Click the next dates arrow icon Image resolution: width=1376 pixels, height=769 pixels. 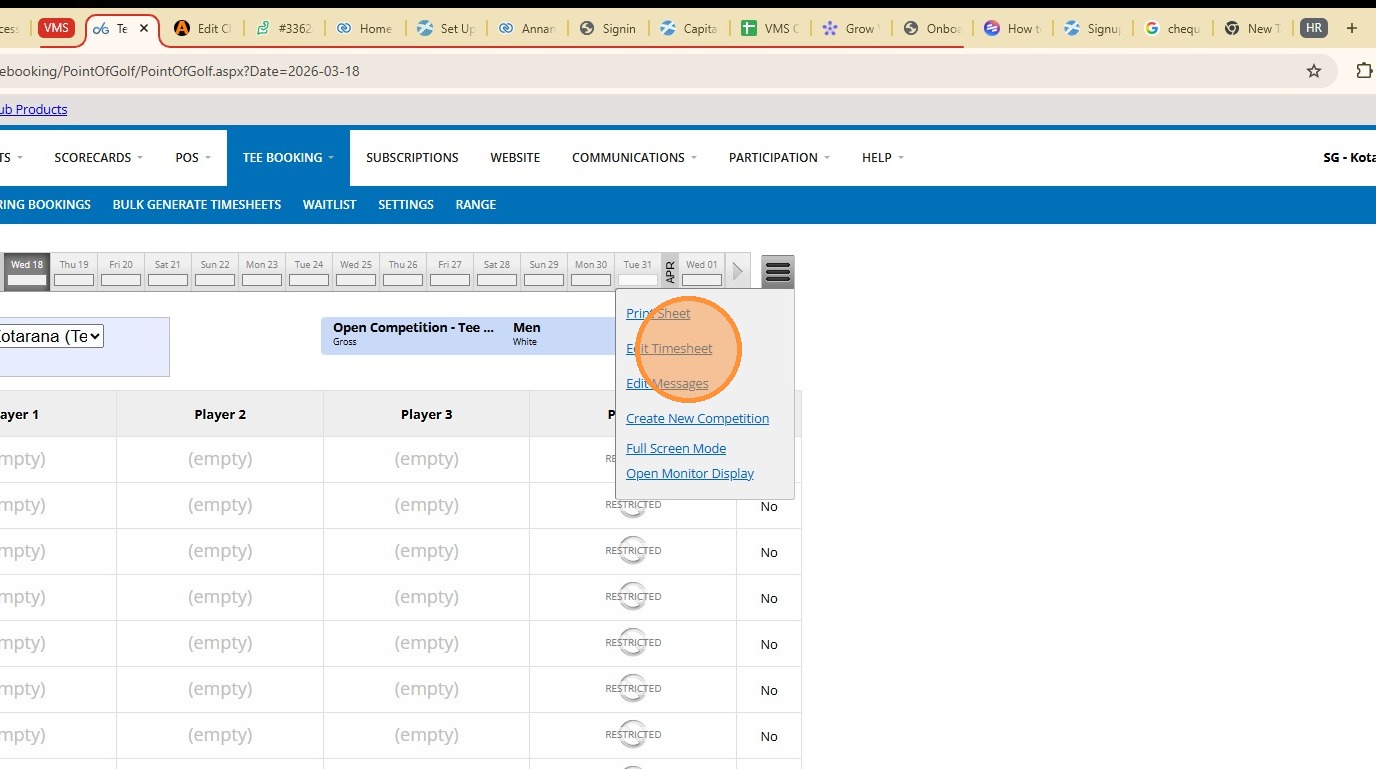738,272
